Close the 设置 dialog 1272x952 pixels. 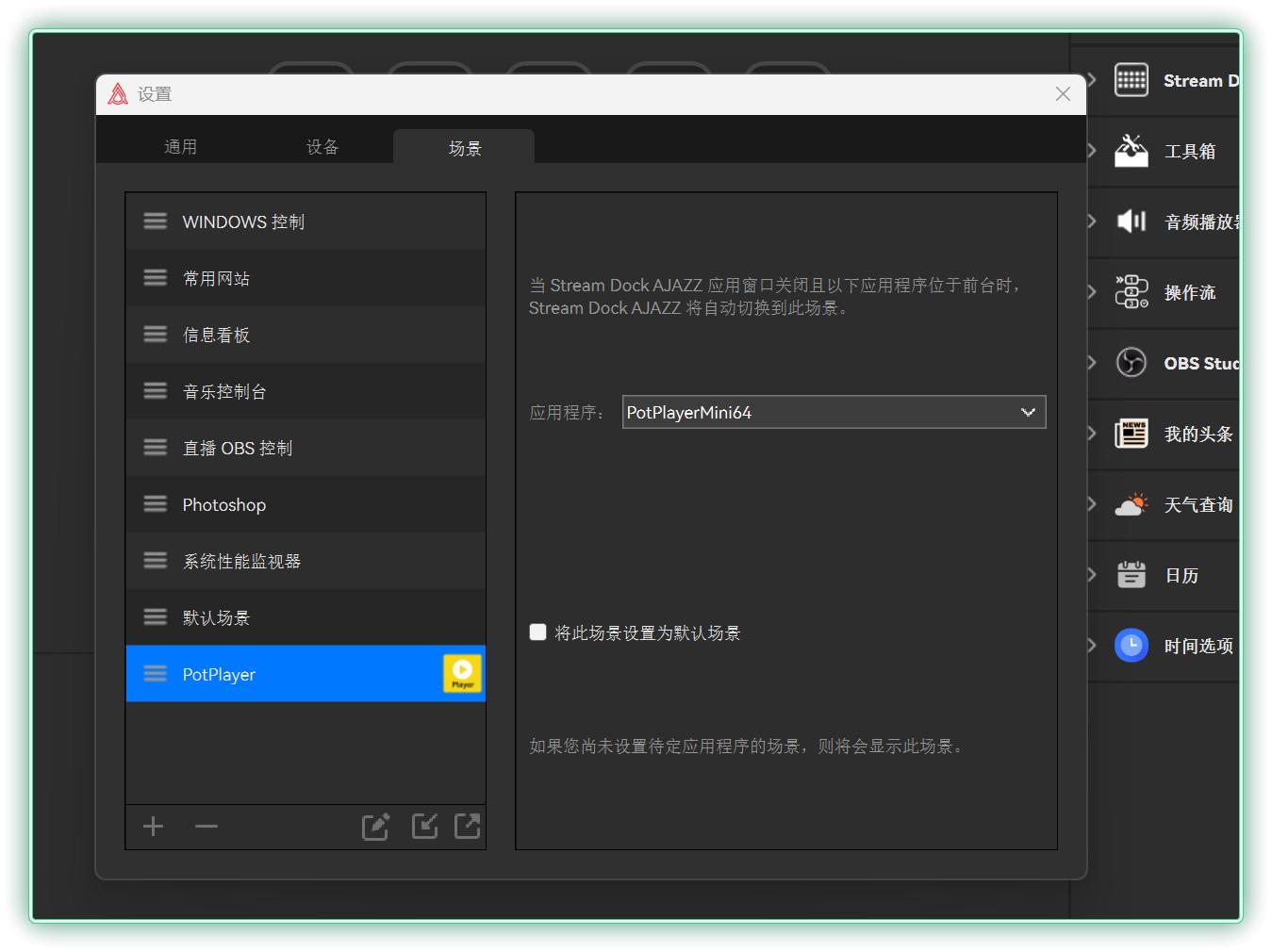[x=1063, y=94]
